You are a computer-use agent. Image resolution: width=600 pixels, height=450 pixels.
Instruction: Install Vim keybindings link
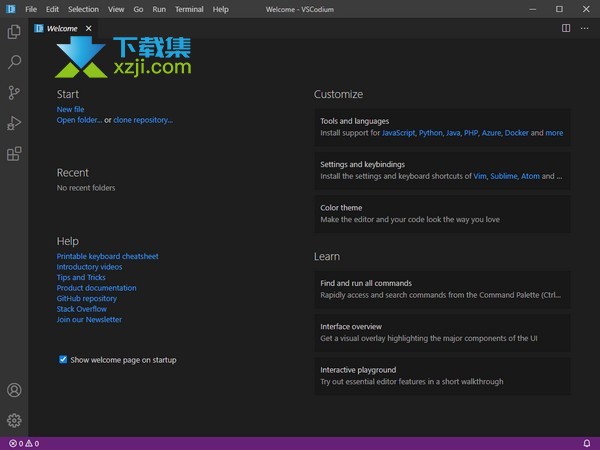click(x=480, y=176)
